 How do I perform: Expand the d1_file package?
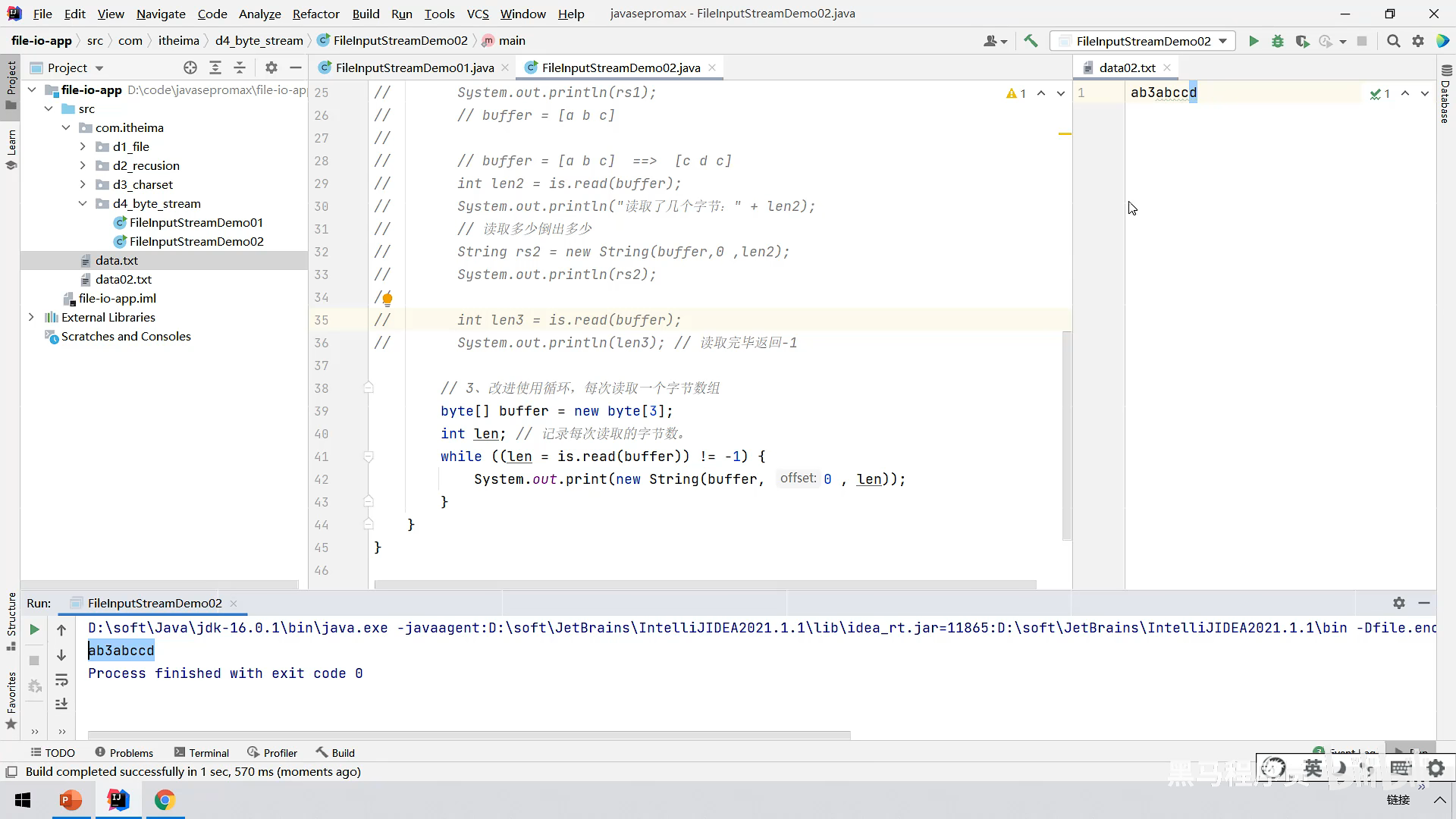(83, 146)
